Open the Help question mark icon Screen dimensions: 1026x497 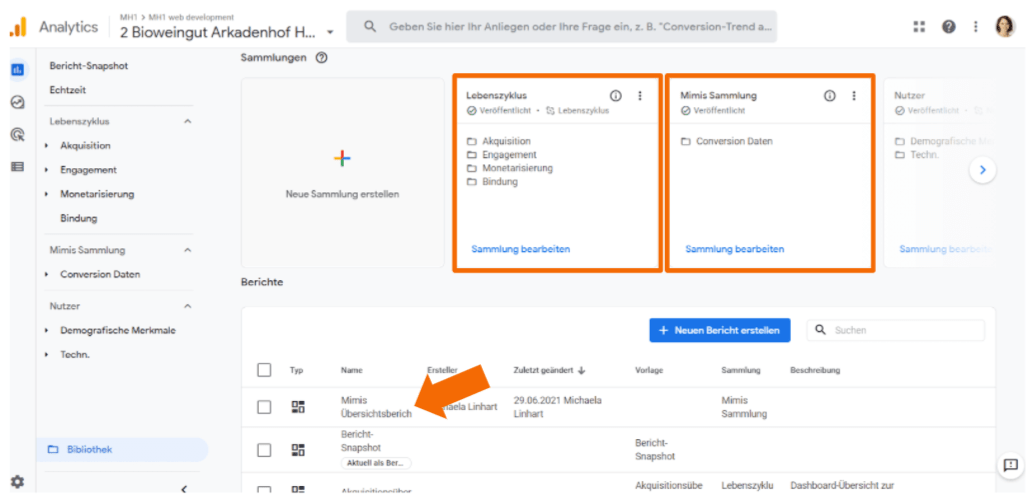pyautogui.click(x=948, y=27)
